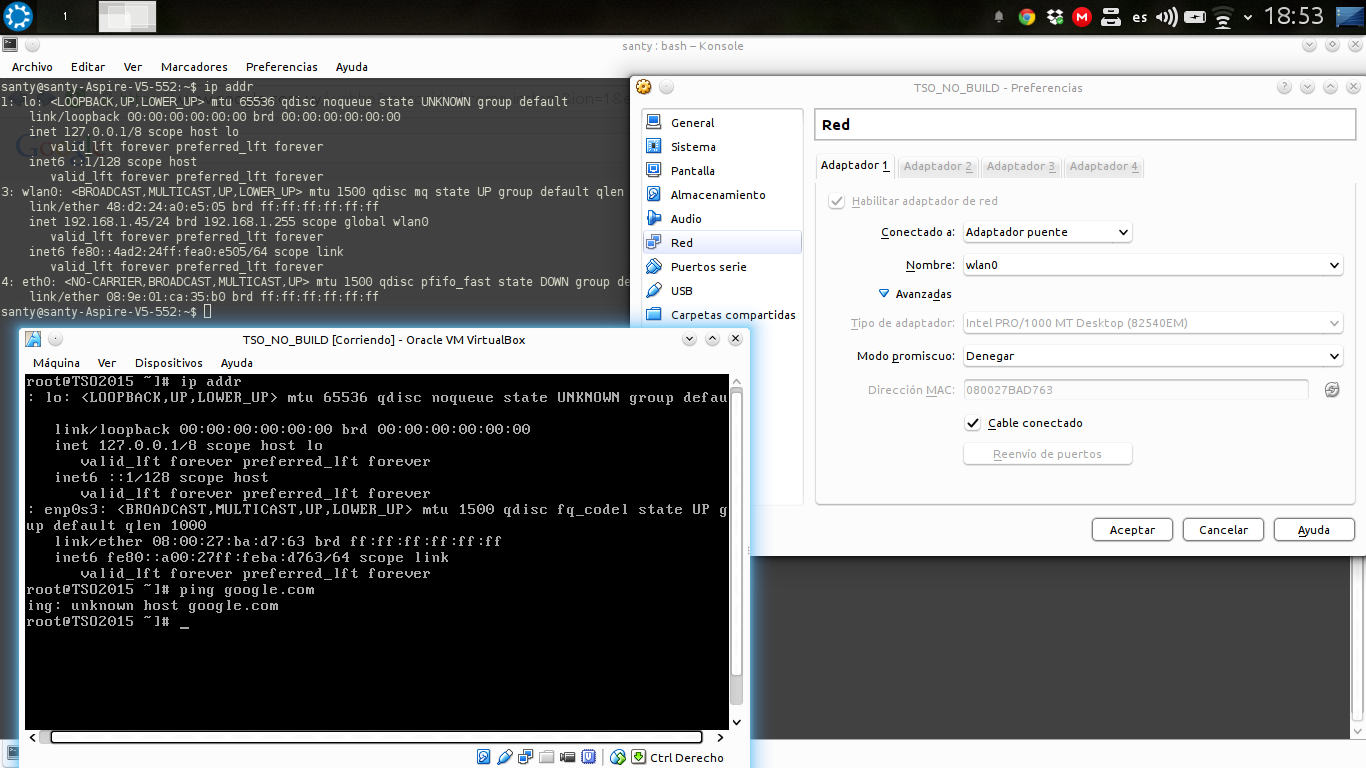Click the es keyboard layout indicator
The width and height of the screenshot is (1366, 768).
1139,17
